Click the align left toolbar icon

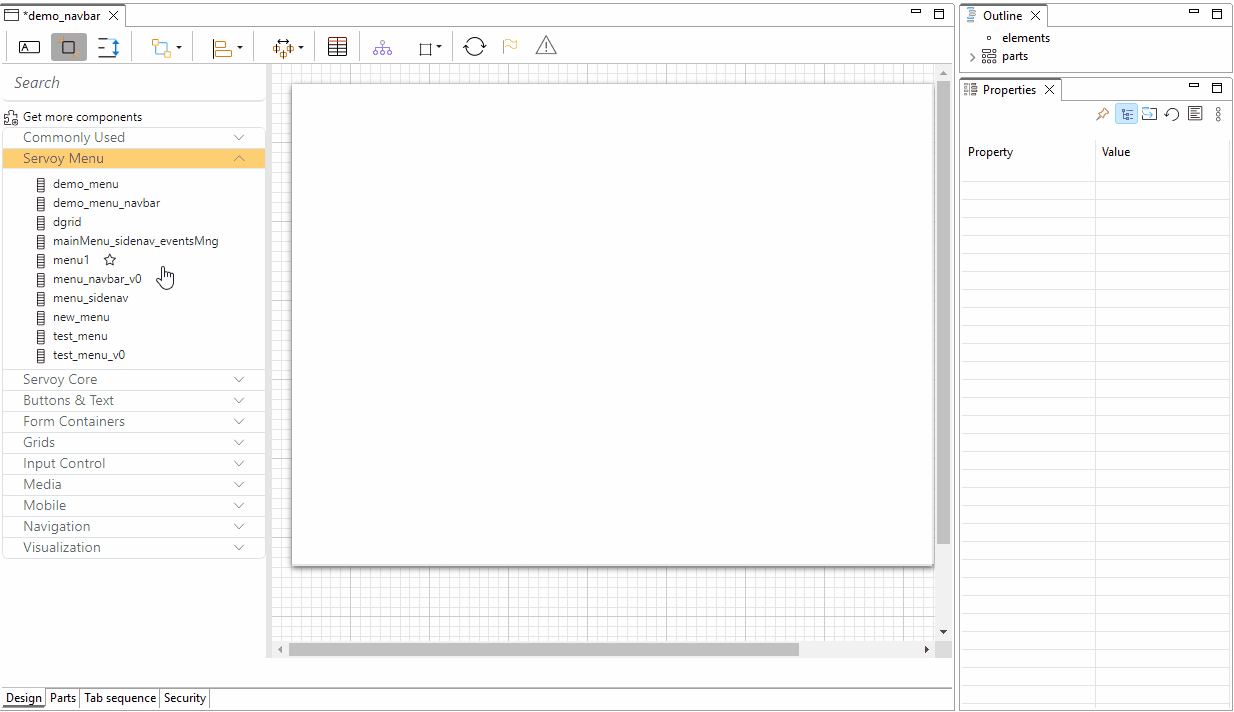(222, 47)
